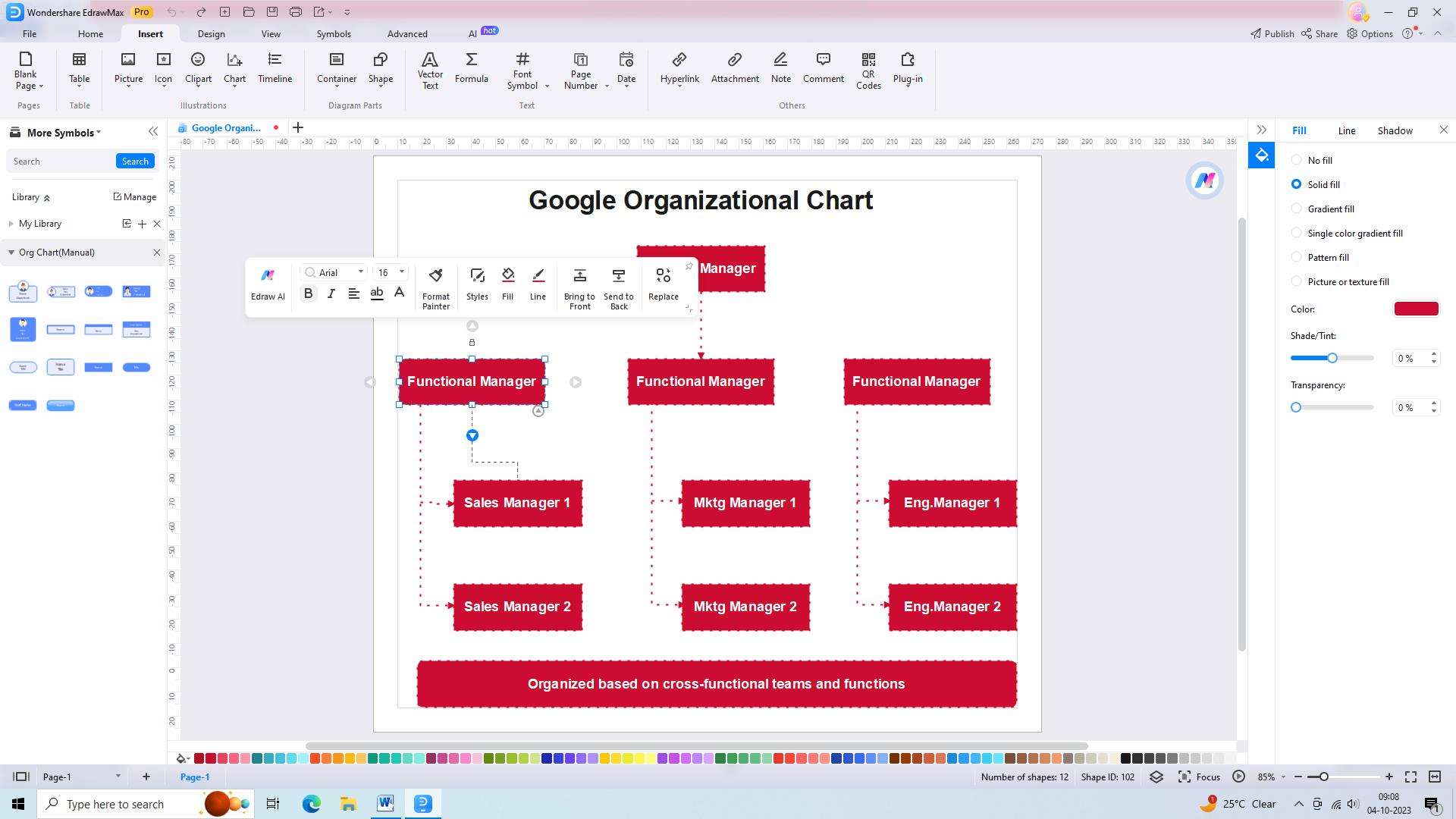Open the Shadow tab in the right panel
The image size is (1456, 819).
click(1395, 130)
